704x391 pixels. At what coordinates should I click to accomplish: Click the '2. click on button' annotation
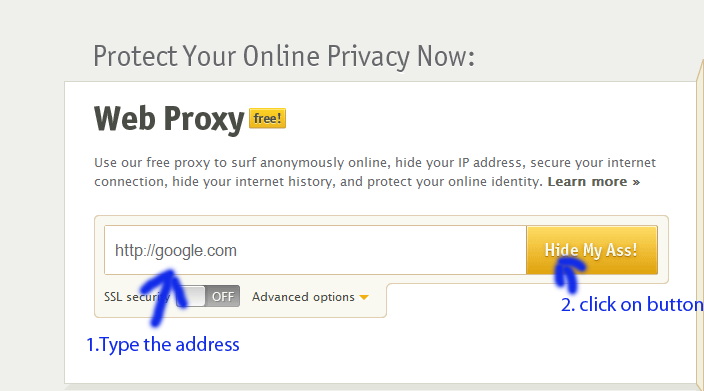pos(632,305)
